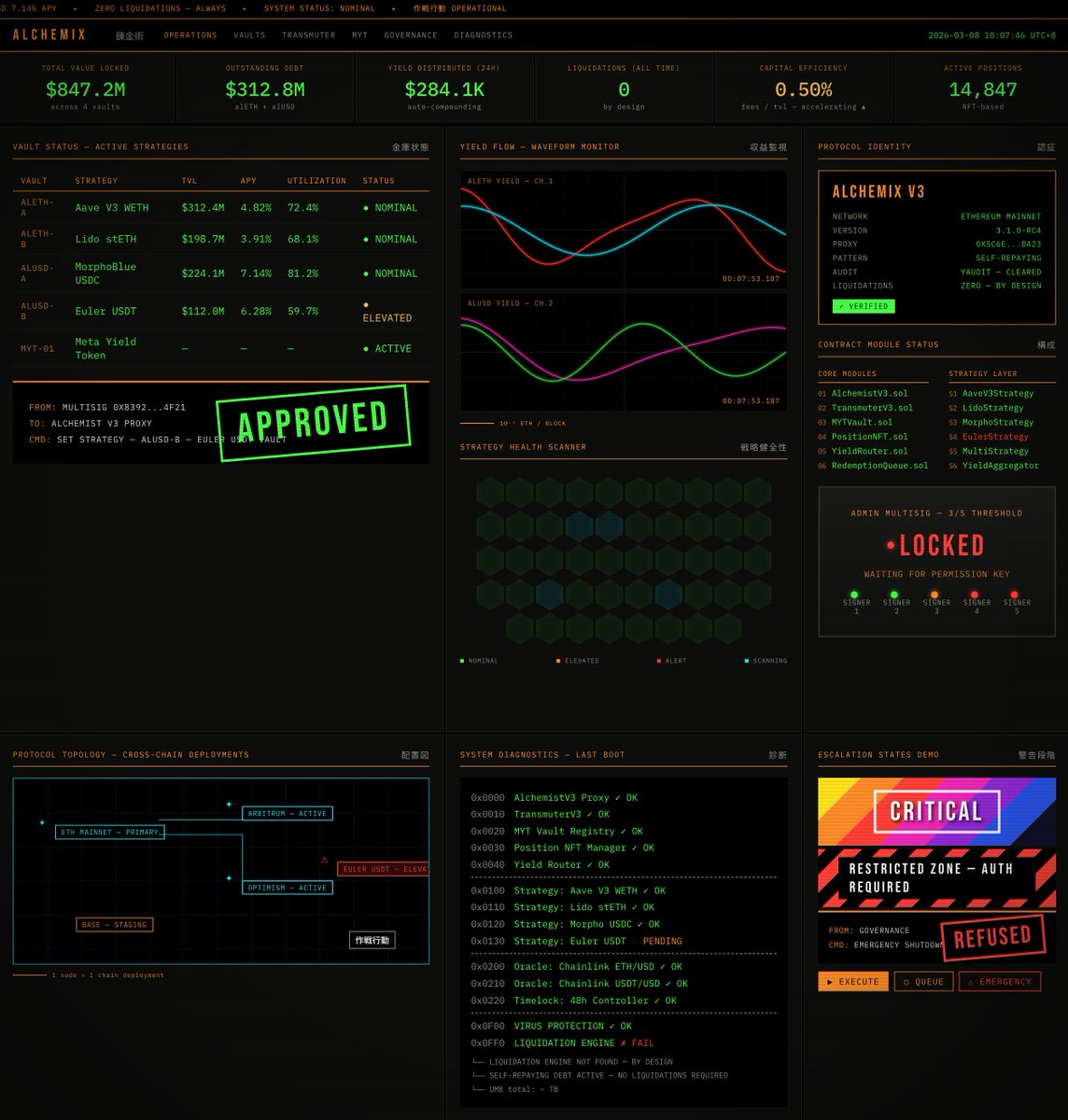Click the star marker beside Arbitrum node
This screenshot has width=1068, height=1120.
(x=229, y=805)
